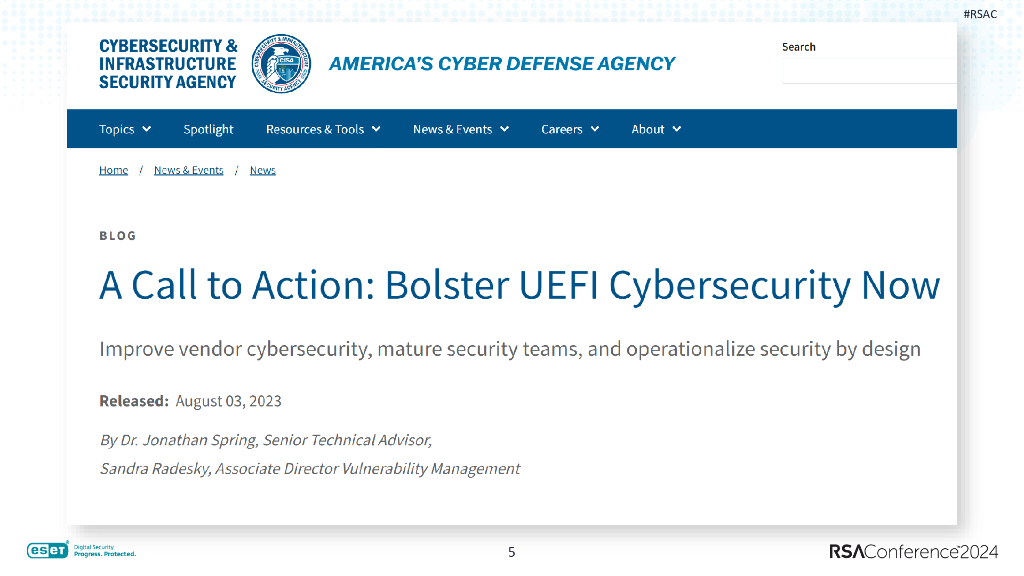This screenshot has width=1024, height=576.
Task: Click the slide page number 5
Action: [512, 552]
